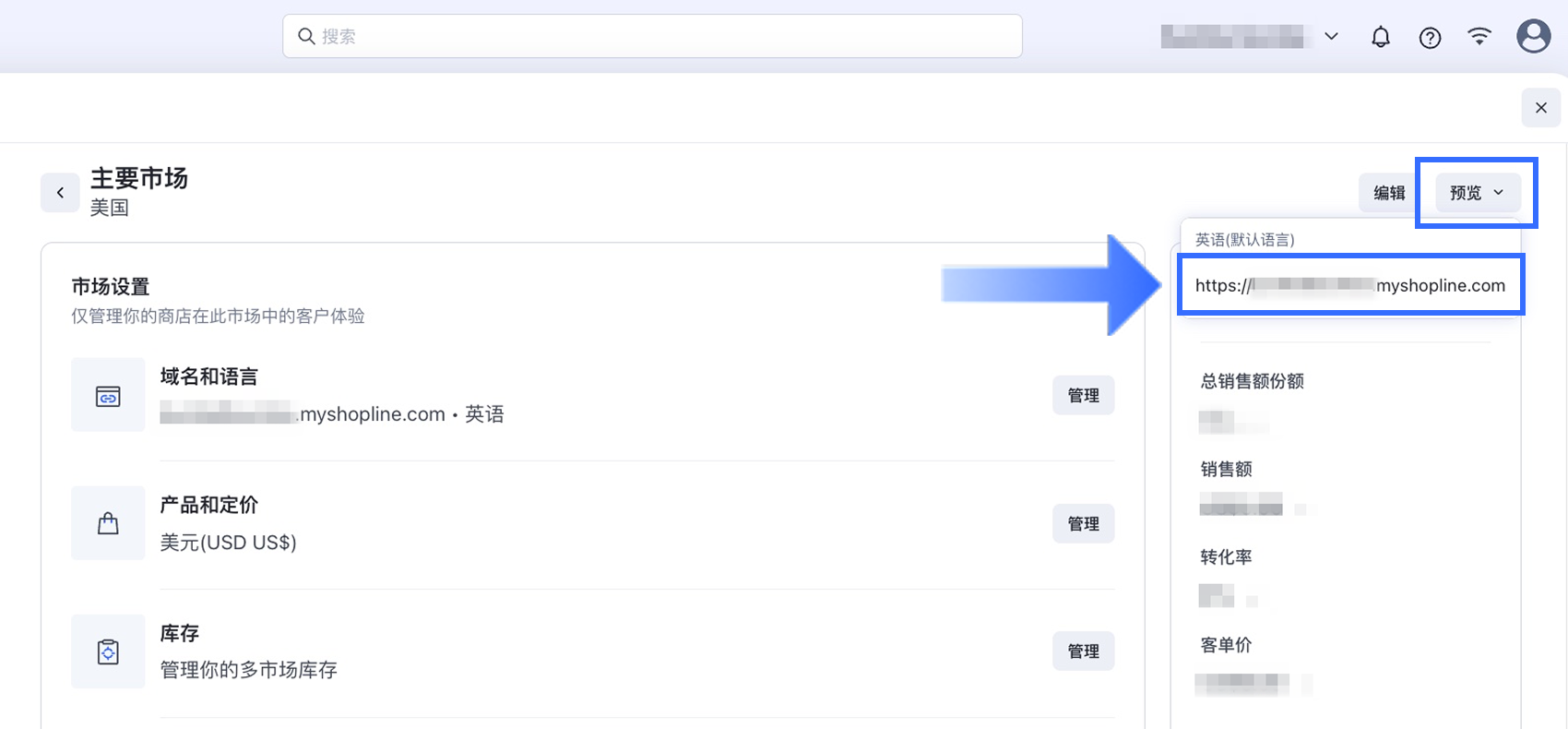The height and width of the screenshot is (729, 1568).
Task: Select the domain and language link icon
Action: pos(108,396)
